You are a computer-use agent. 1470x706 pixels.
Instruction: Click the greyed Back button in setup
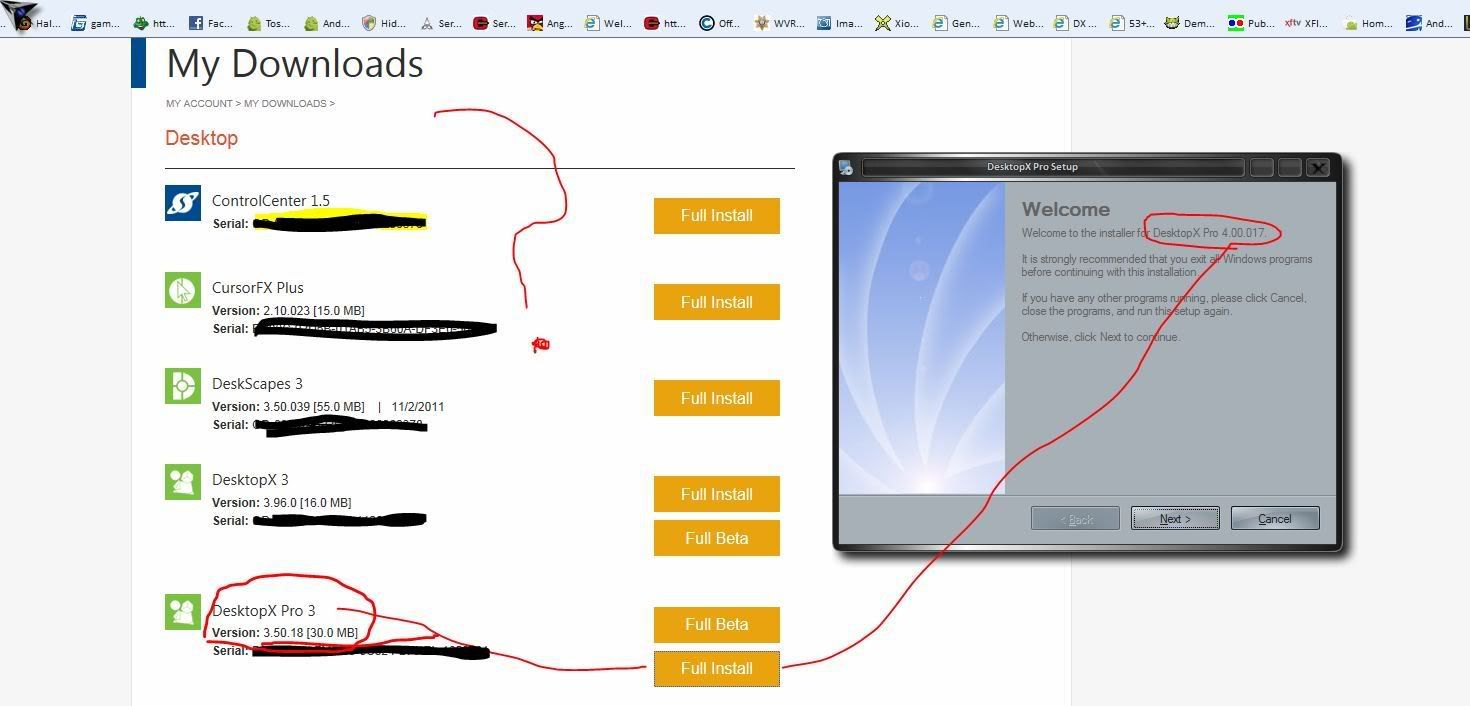tap(1075, 518)
